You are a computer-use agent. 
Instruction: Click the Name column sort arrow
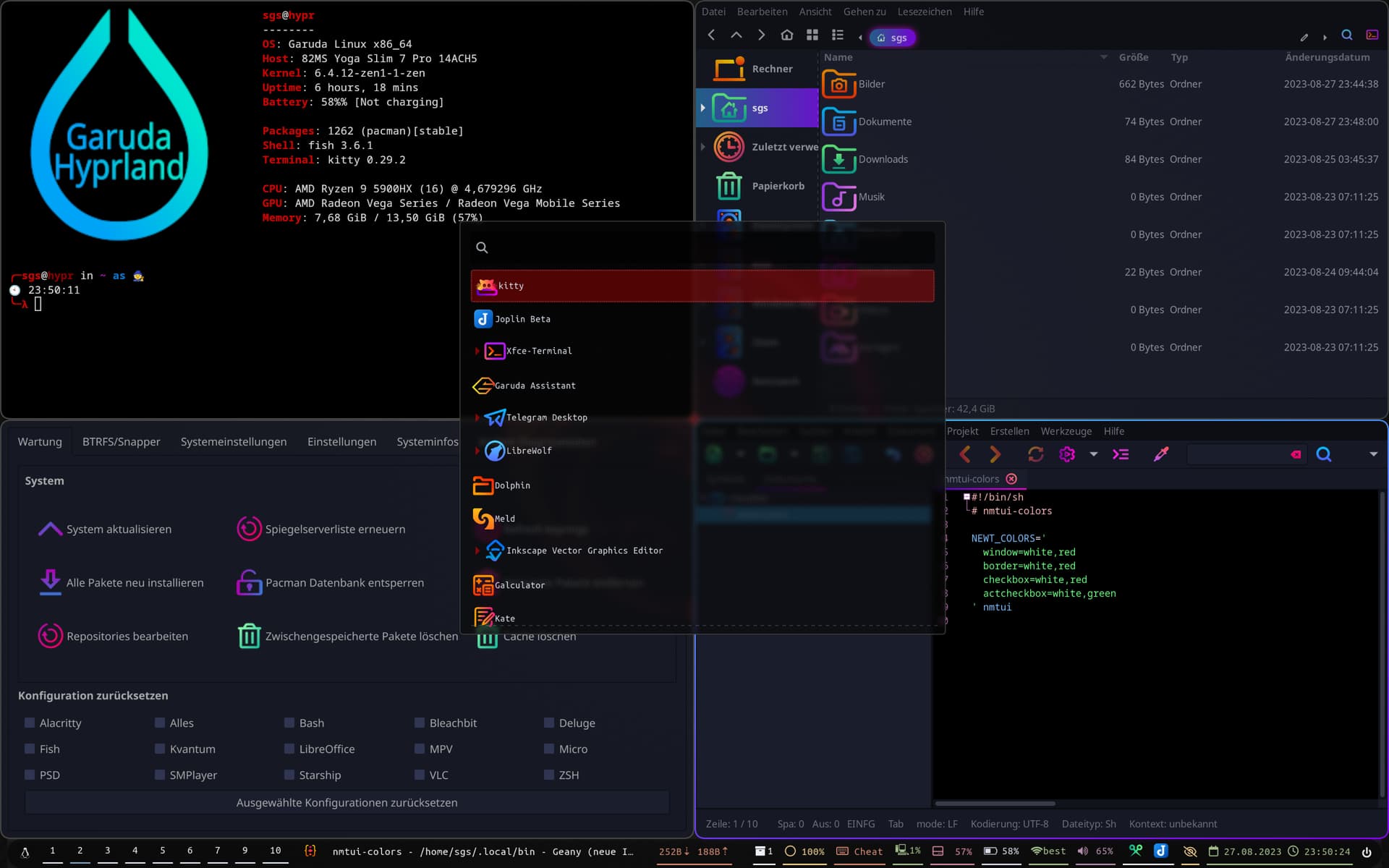pos(1104,57)
